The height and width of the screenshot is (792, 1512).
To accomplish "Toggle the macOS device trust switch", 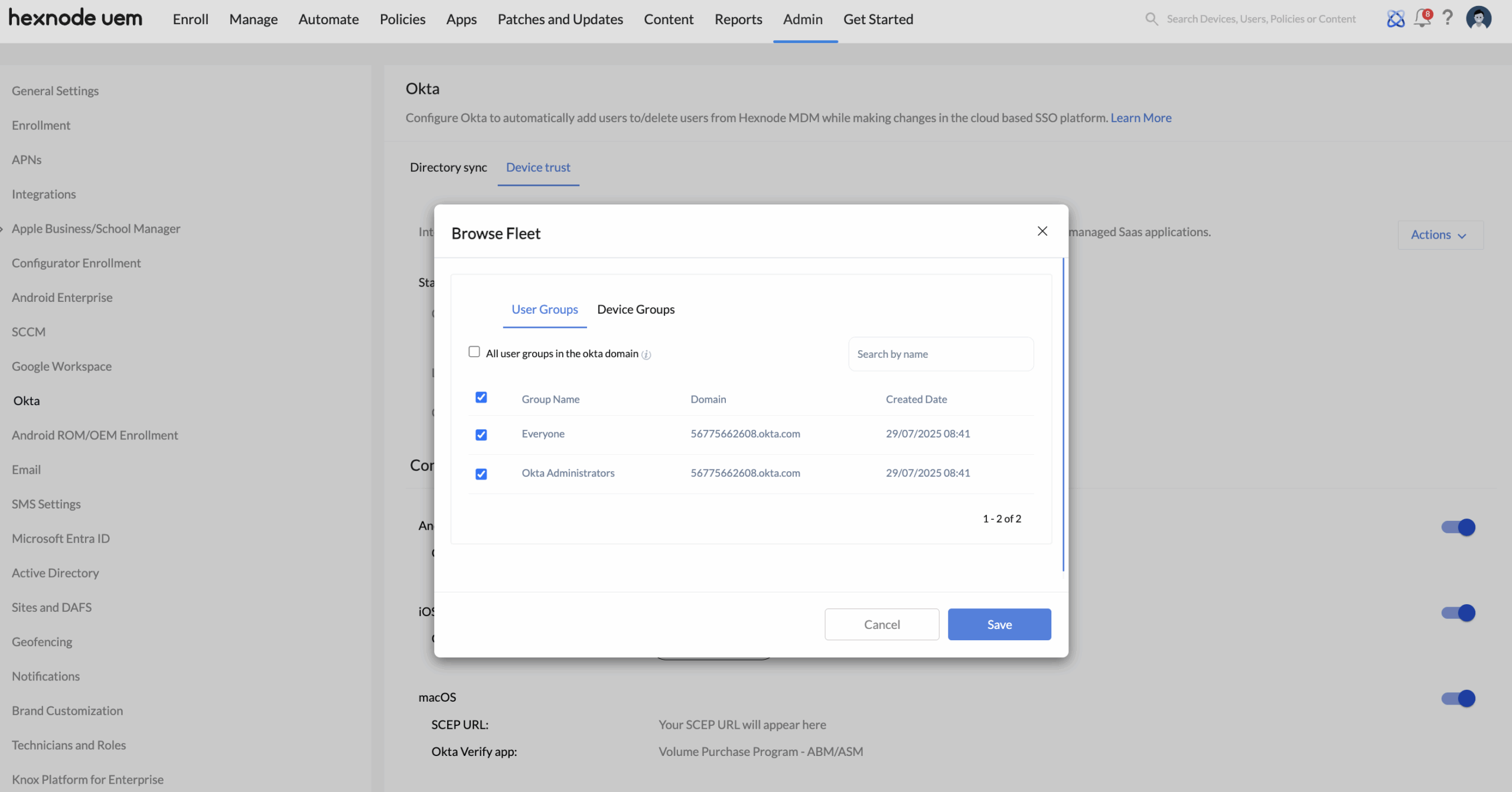I will click(x=1458, y=698).
